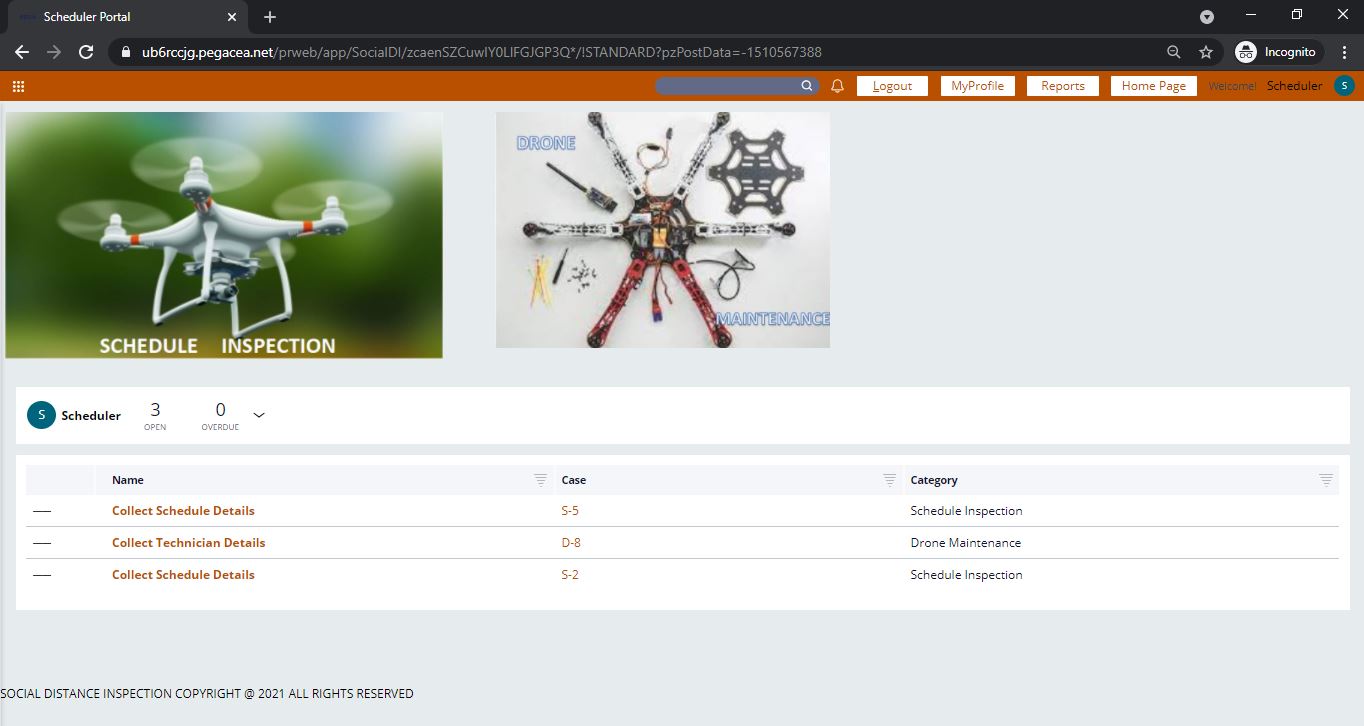Open Chrome three-dot menu
The image size is (1364, 726).
[1343, 52]
